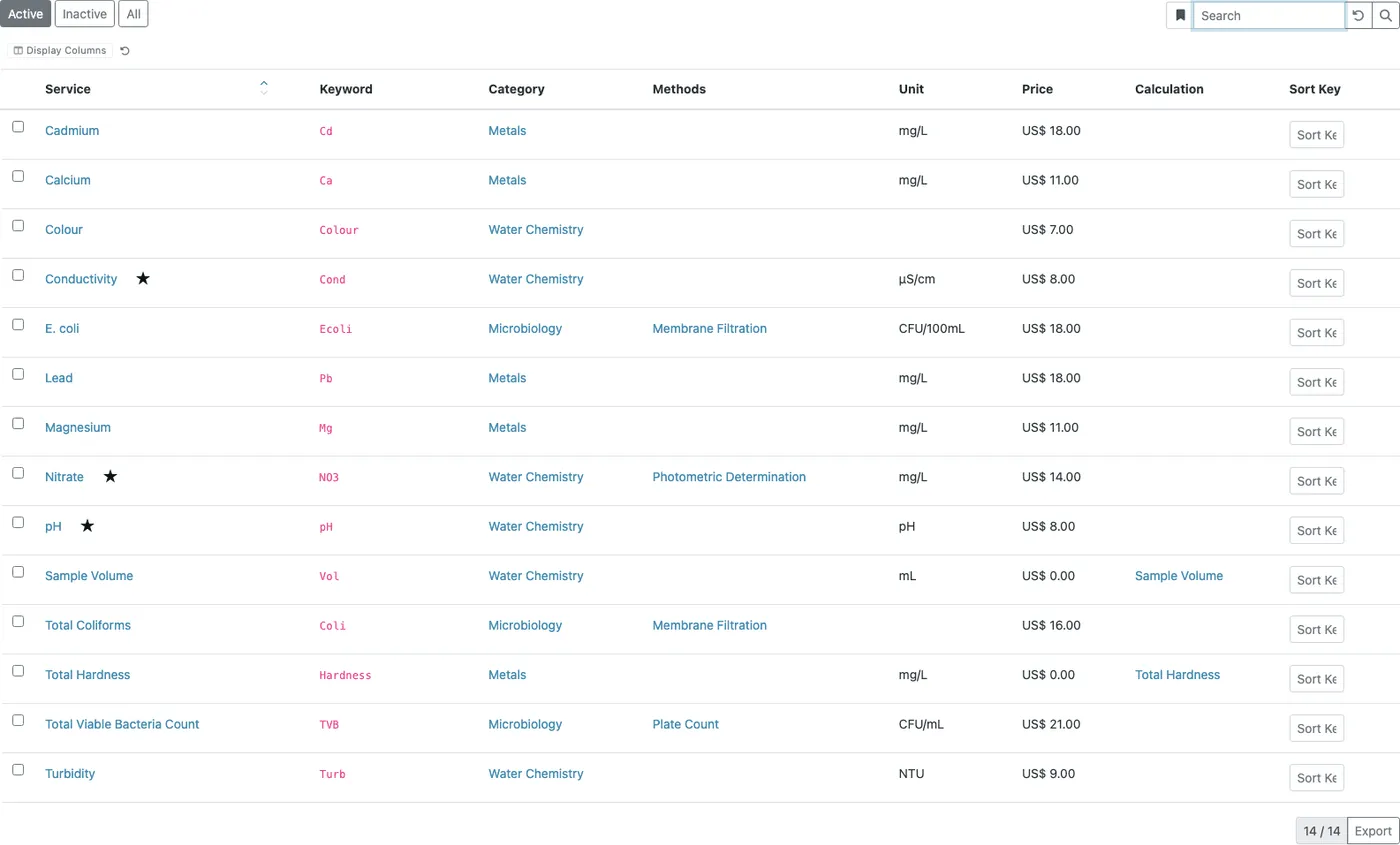Open the Total Viable Bacteria Count link

click(122, 724)
